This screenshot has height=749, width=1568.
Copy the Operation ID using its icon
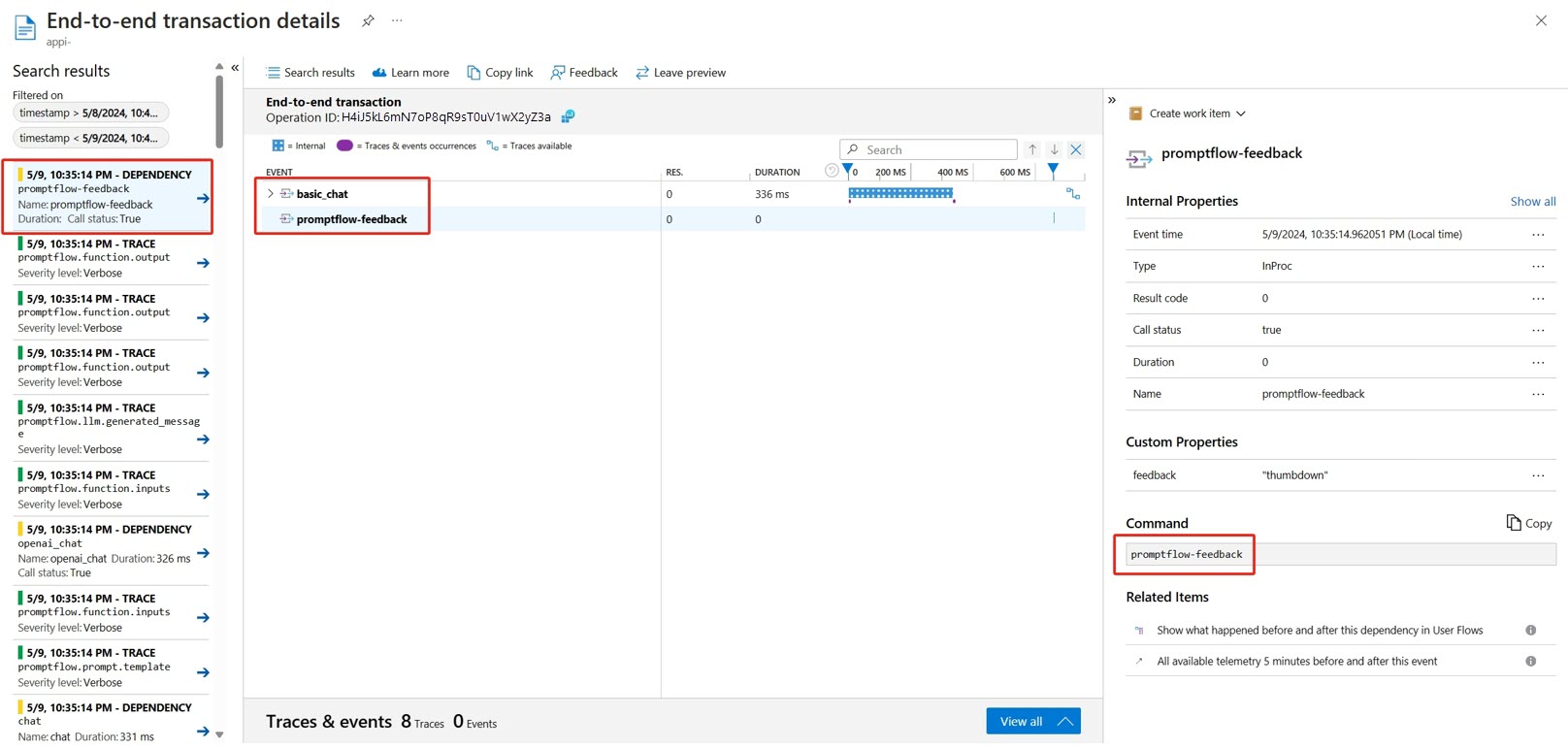[568, 116]
